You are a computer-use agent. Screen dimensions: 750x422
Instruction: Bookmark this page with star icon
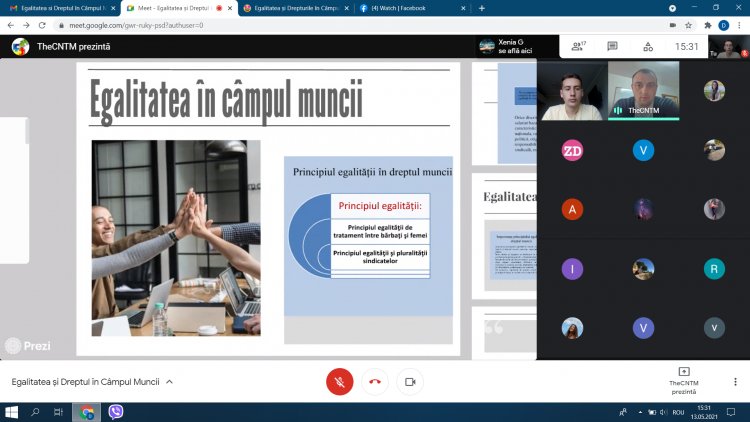pos(688,24)
